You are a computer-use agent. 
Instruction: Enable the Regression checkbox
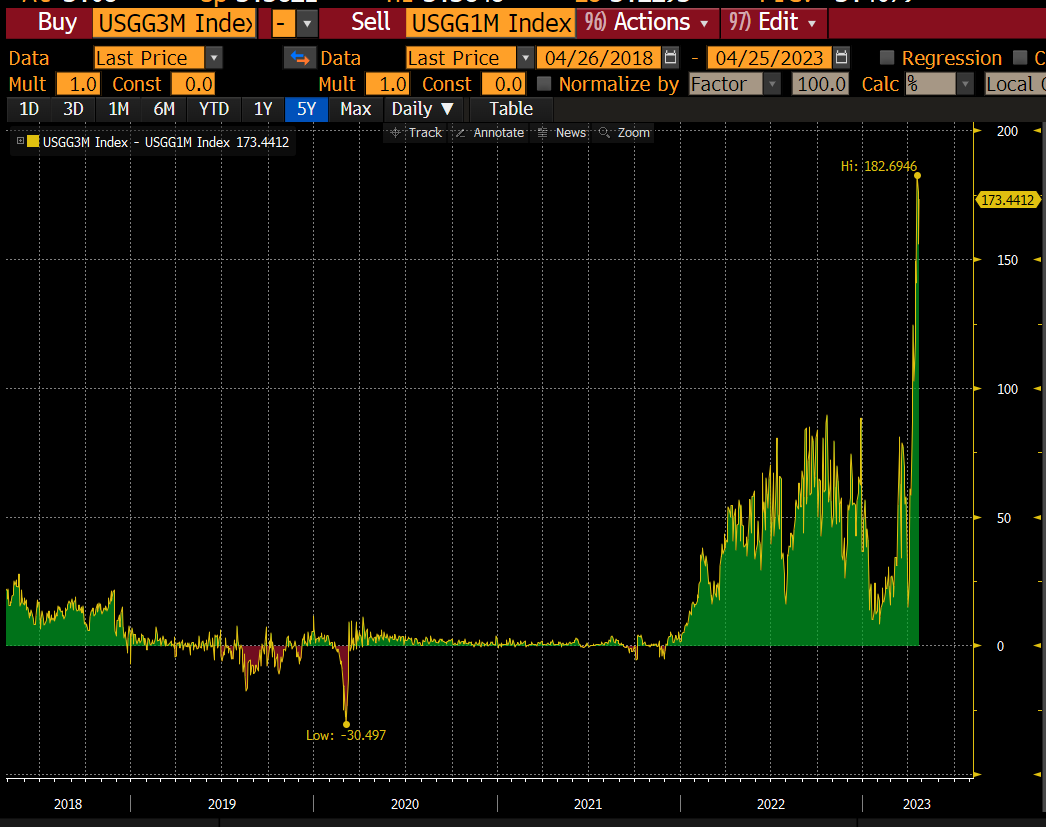(887, 58)
